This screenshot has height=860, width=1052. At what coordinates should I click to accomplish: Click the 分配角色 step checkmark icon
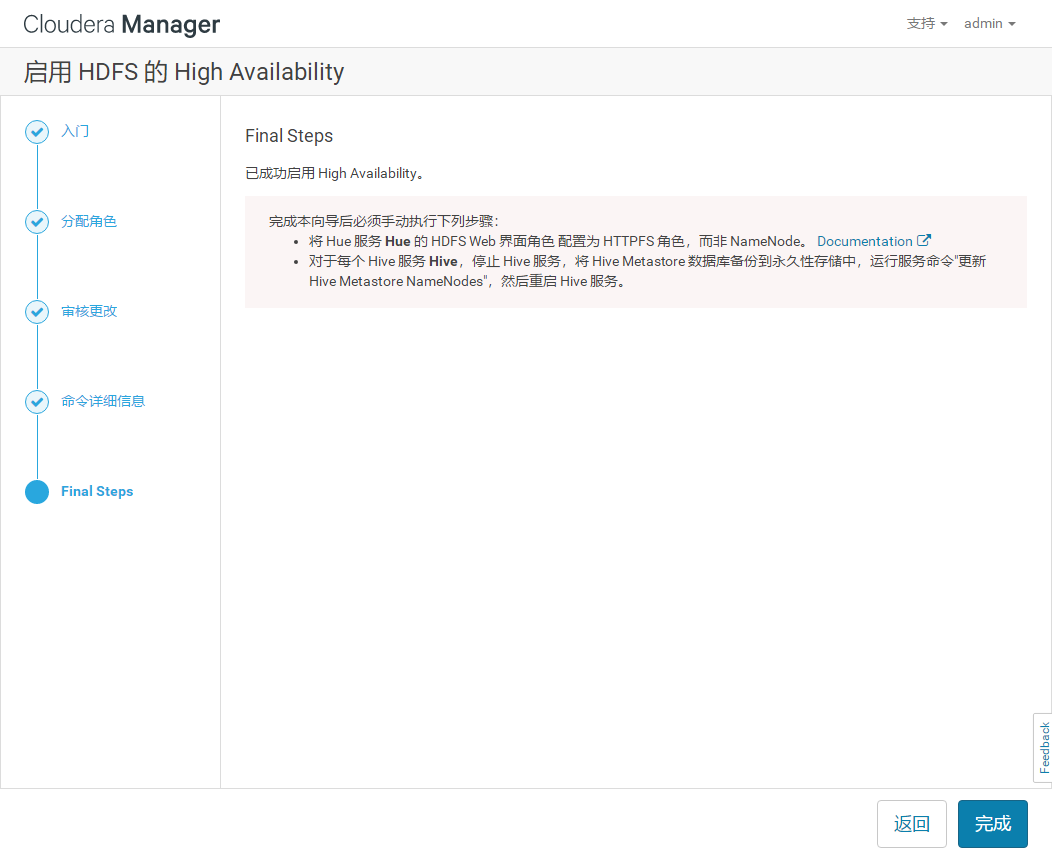tap(37, 222)
